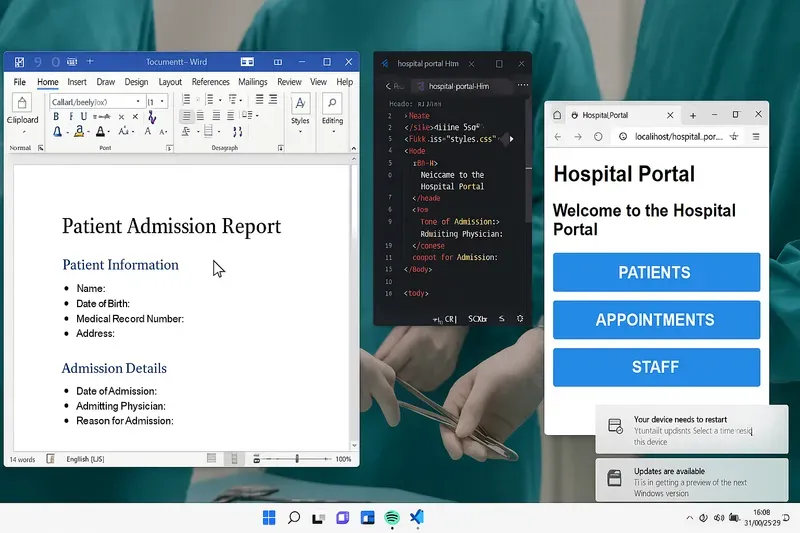Apply the black font color in Word

[x=101, y=132]
